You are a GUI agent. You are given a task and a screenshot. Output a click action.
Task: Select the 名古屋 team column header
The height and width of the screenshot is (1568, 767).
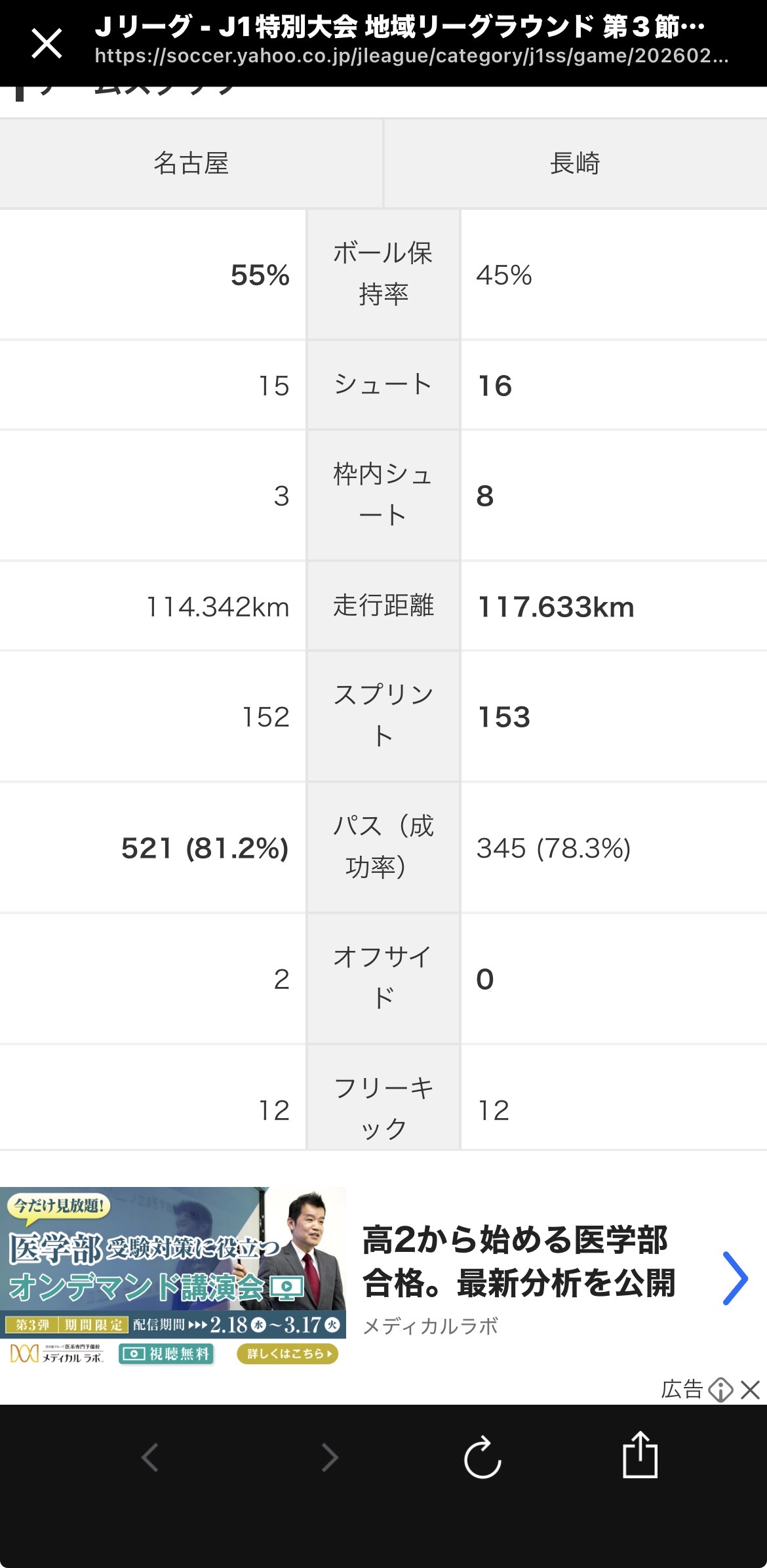pyautogui.click(x=191, y=163)
